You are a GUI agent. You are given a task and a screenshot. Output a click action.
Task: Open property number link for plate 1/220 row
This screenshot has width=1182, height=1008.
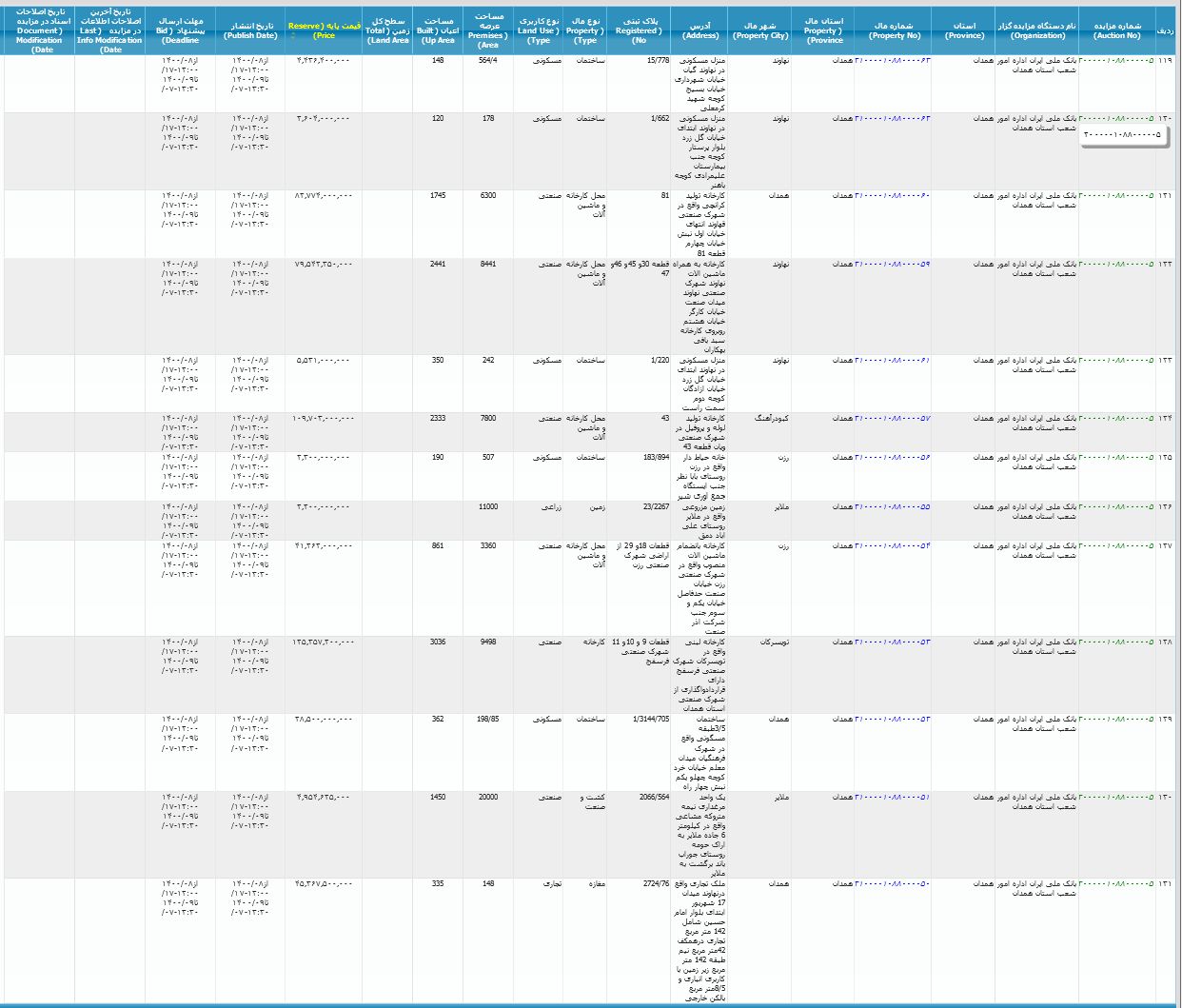pos(893,361)
